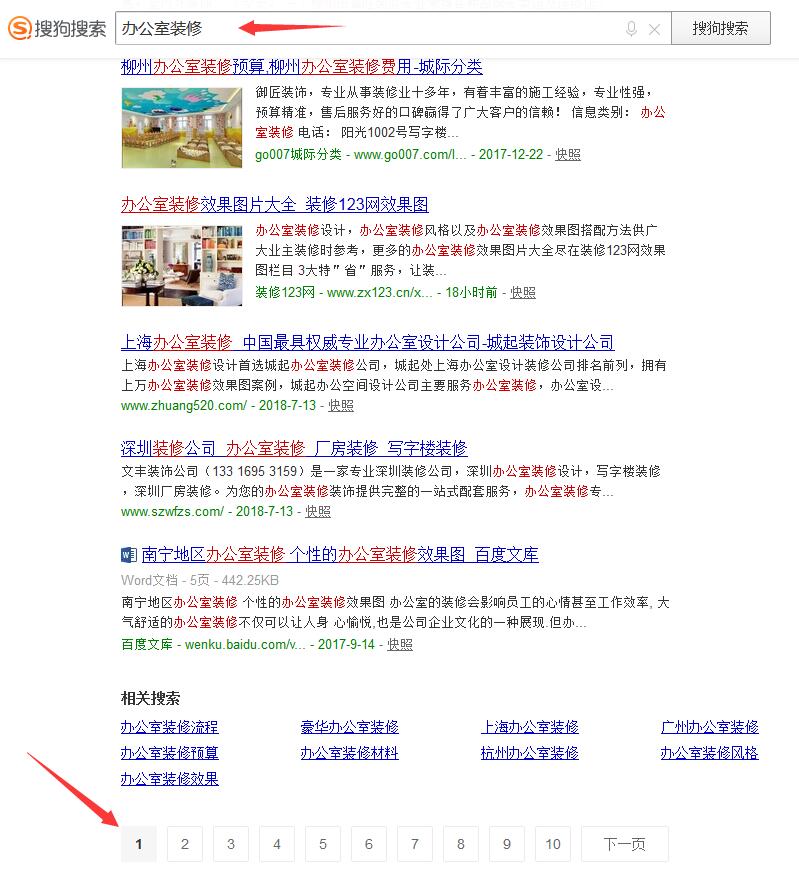The height and width of the screenshot is (892, 799).
Task: Click the Sogou logo icon
Action: 20,29
